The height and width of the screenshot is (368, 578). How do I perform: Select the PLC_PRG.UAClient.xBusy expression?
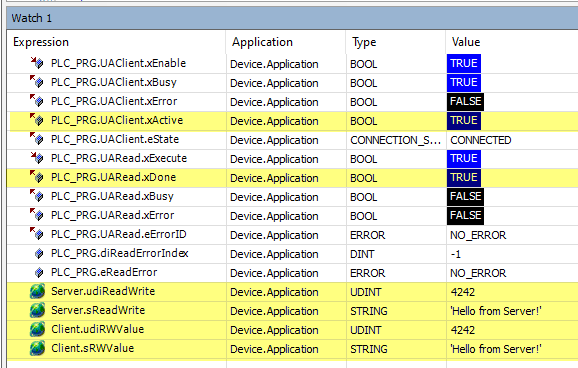coord(114,82)
